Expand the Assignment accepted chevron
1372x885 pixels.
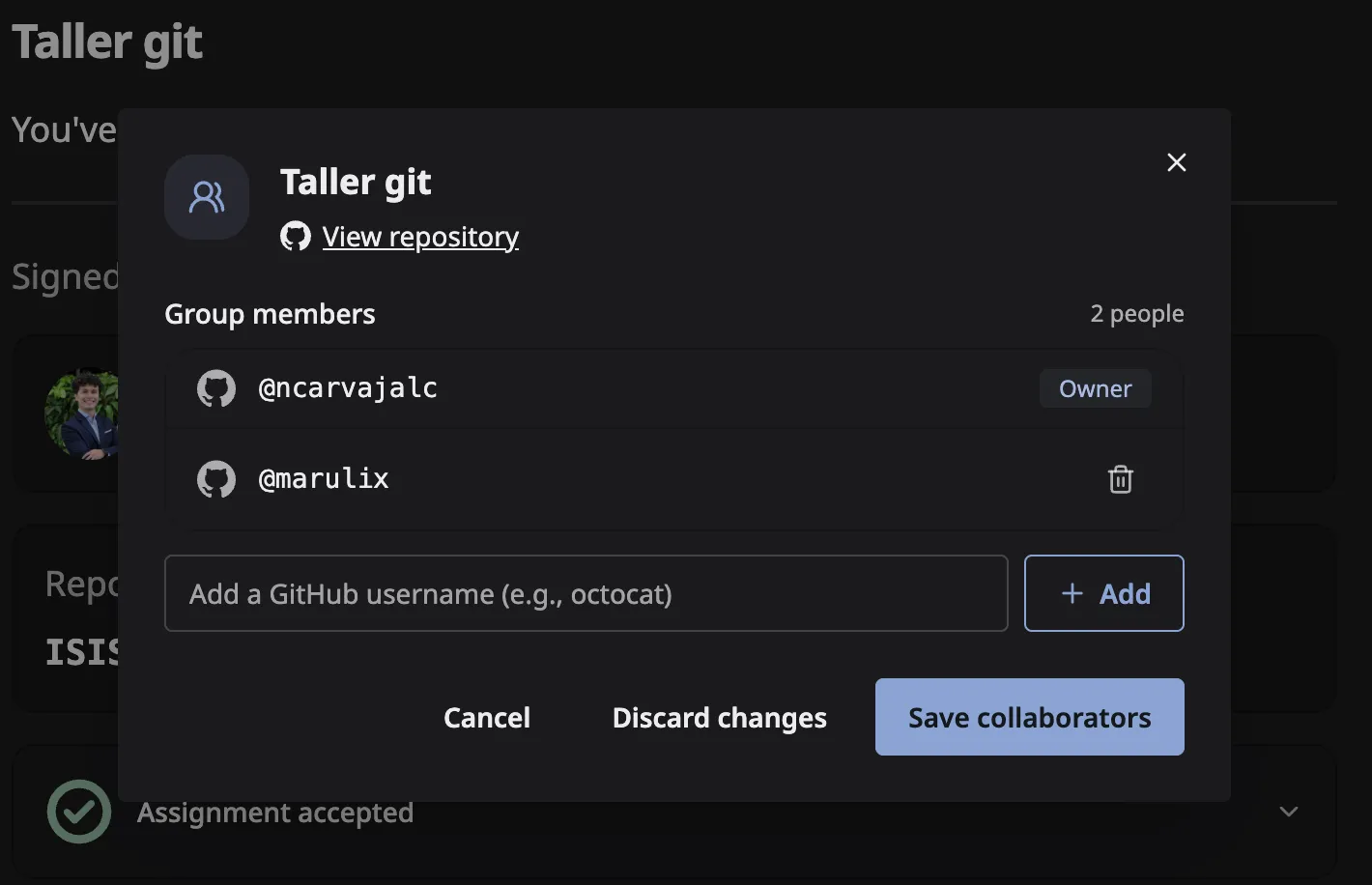1289,812
